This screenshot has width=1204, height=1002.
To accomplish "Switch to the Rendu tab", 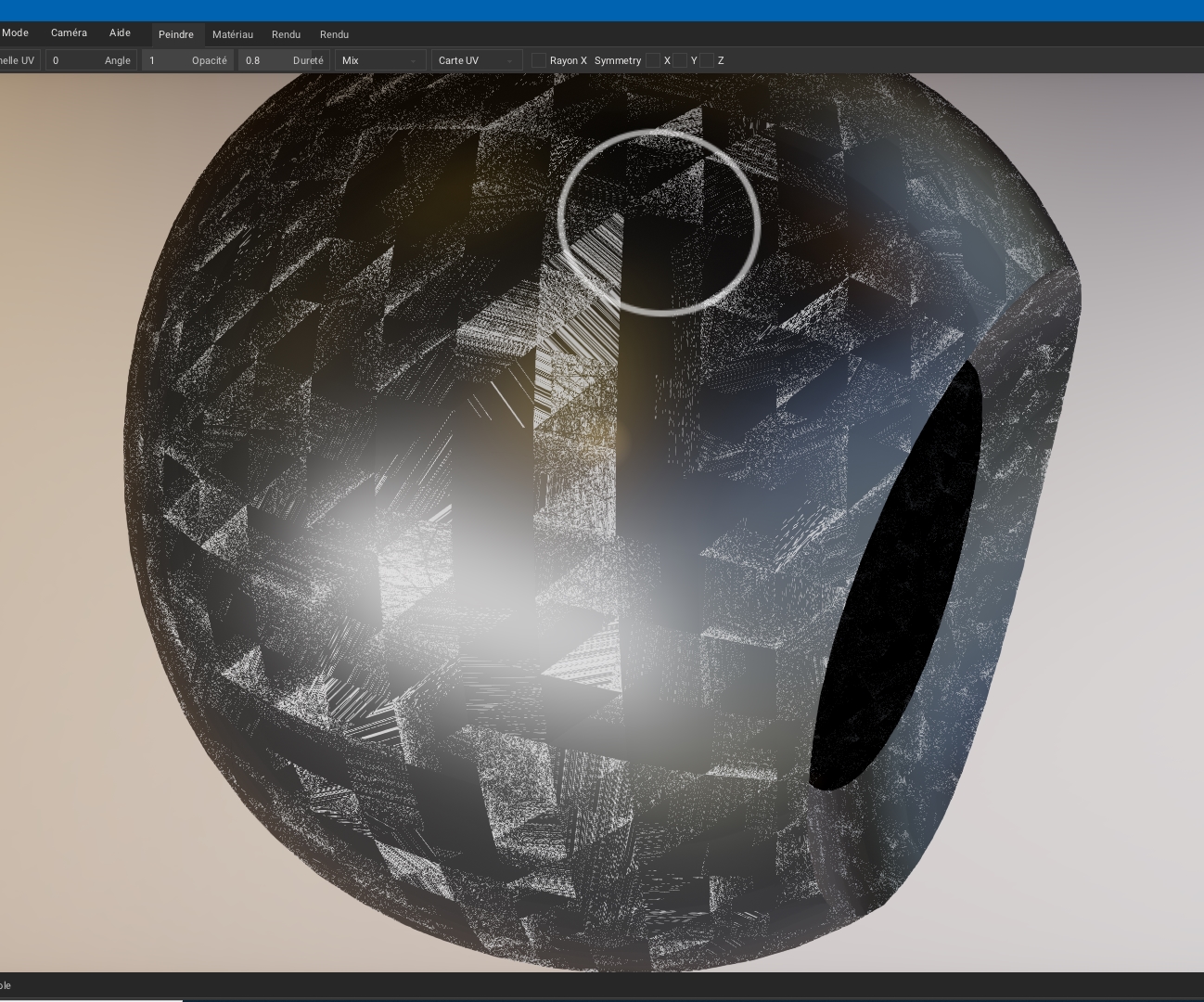I will coord(285,34).
